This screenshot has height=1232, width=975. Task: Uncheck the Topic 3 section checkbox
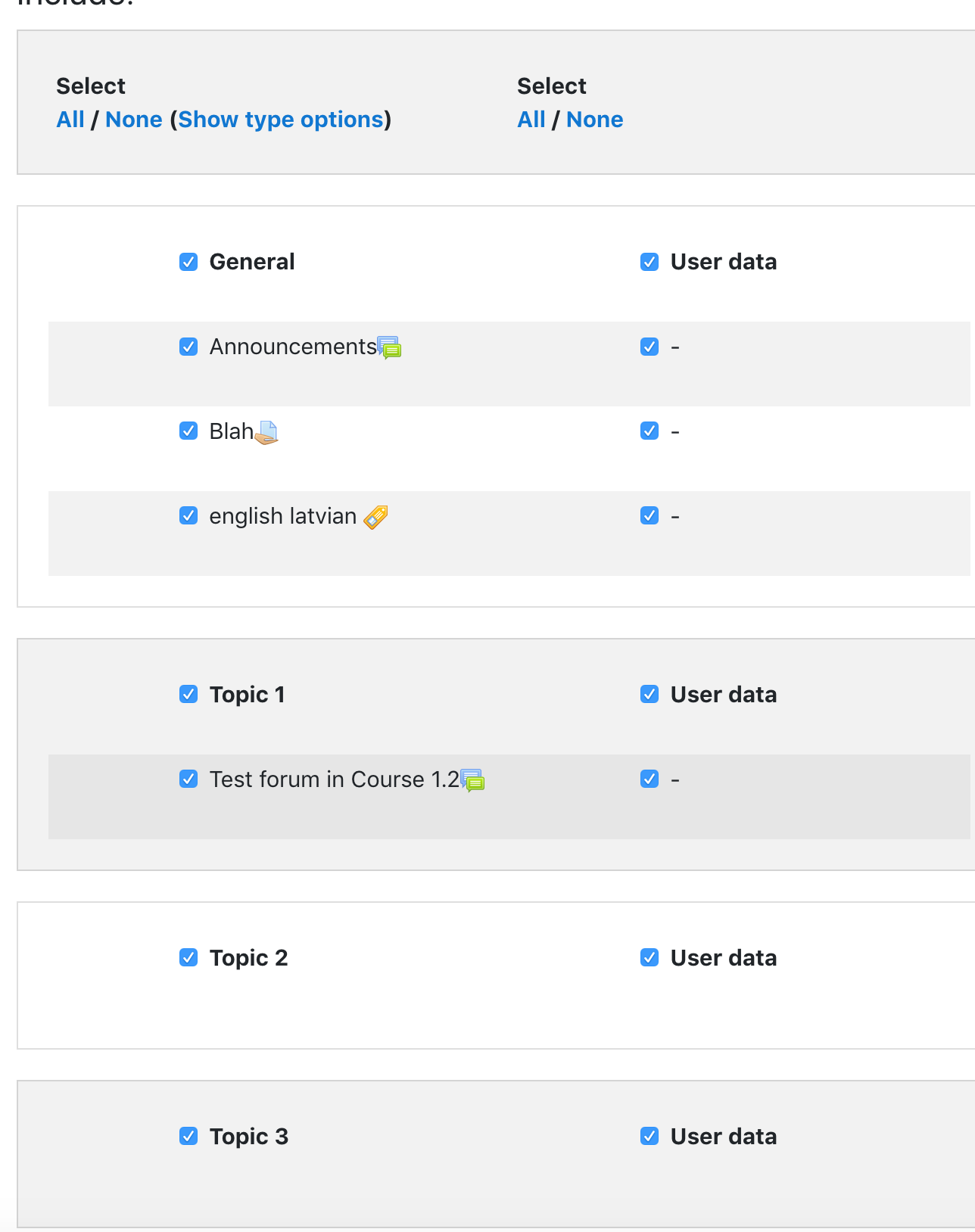pyautogui.click(x=188, y=1136)
